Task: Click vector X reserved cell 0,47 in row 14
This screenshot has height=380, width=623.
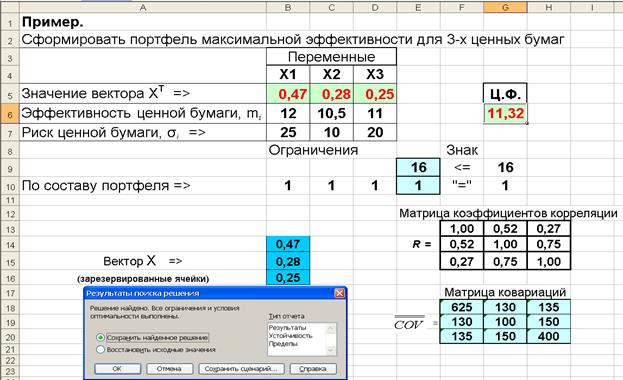Action: [x=288, y=244]
